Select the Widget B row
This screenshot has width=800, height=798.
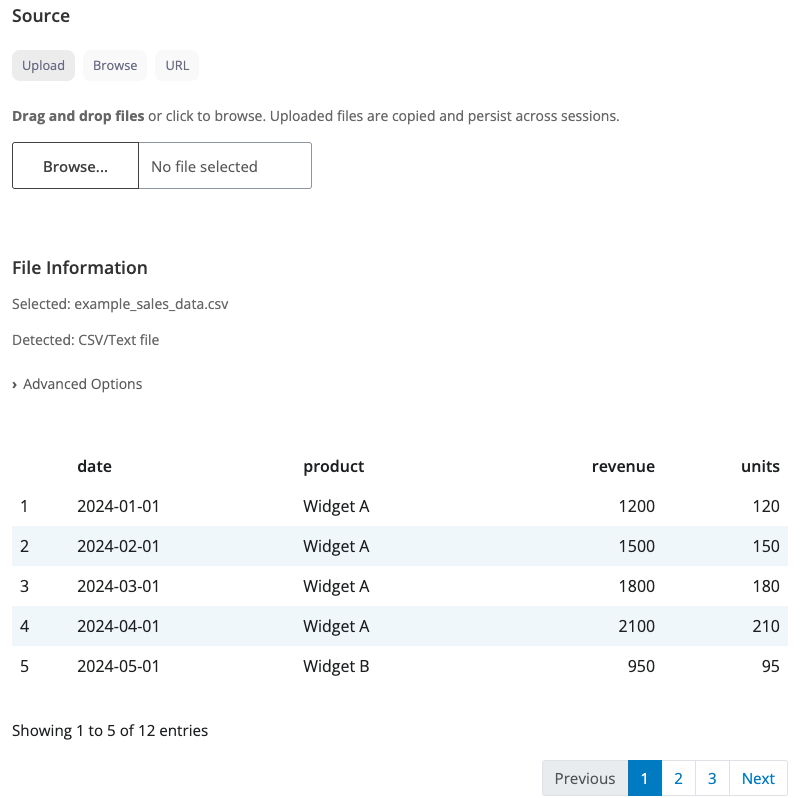tap(400, 666)
